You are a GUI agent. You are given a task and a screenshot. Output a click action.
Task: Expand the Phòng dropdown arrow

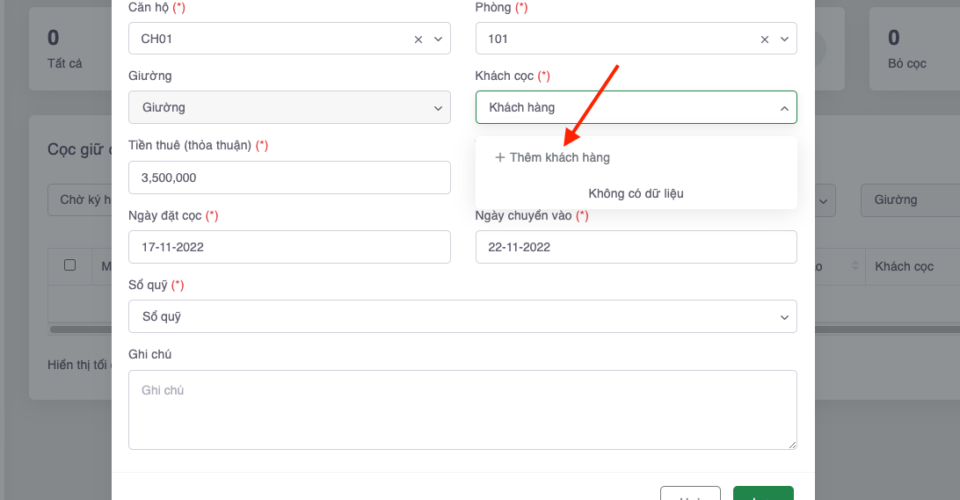[784, 39]
